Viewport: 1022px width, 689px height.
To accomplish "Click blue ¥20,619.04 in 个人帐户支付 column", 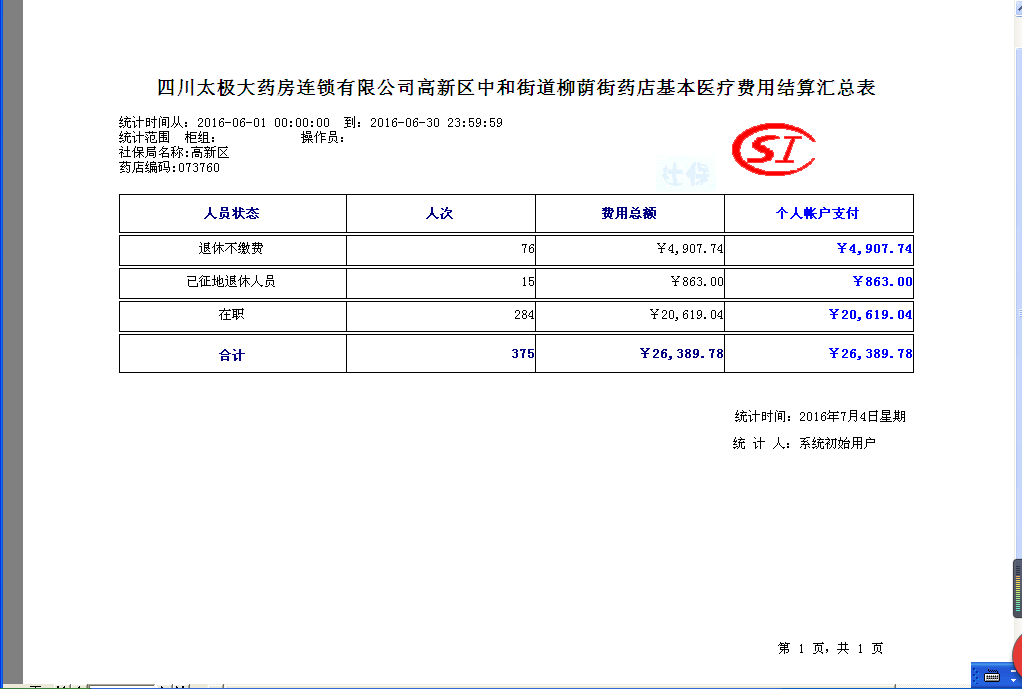I will (870, 314).
